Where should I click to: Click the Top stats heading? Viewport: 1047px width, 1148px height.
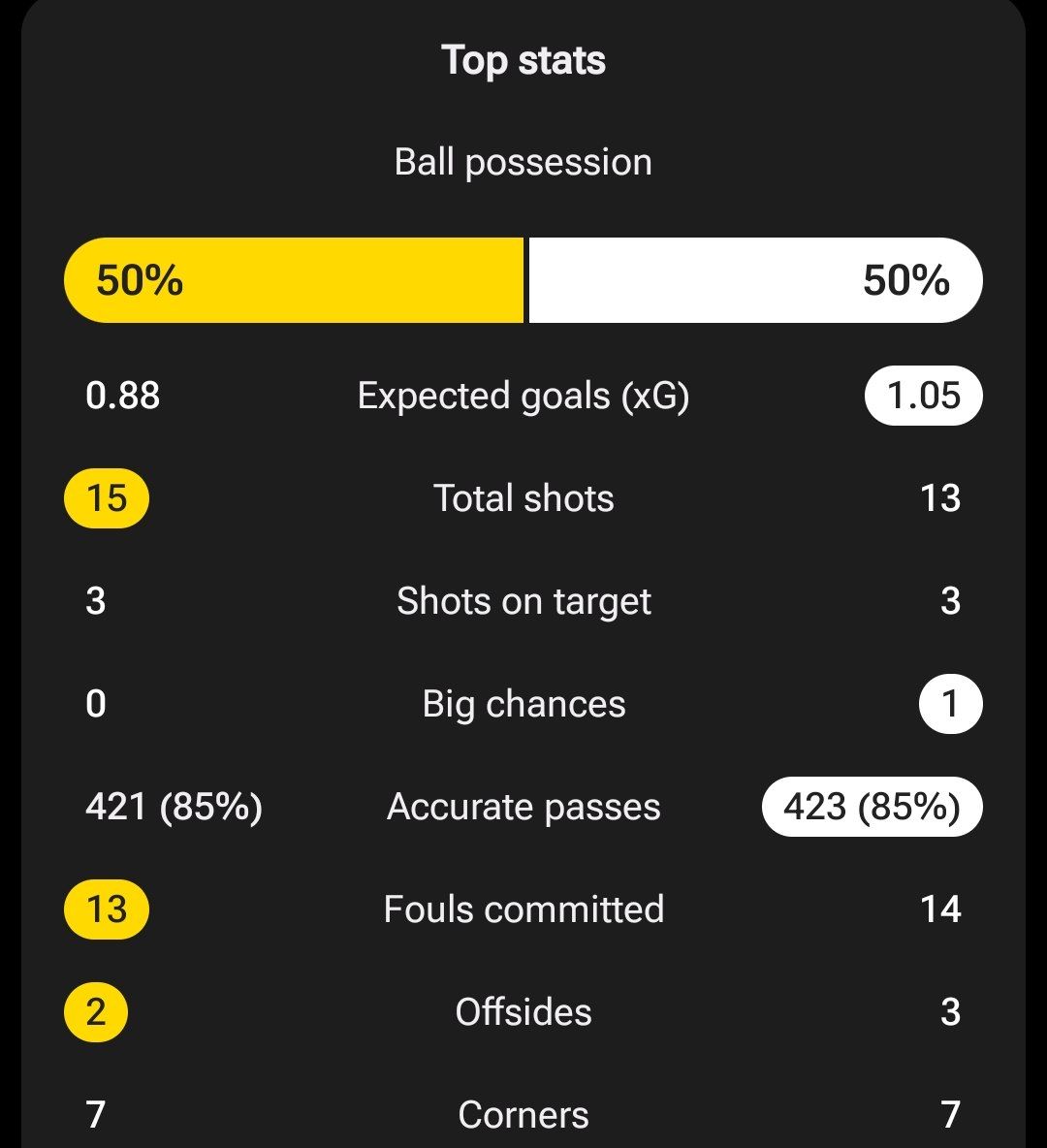point(523,60)
